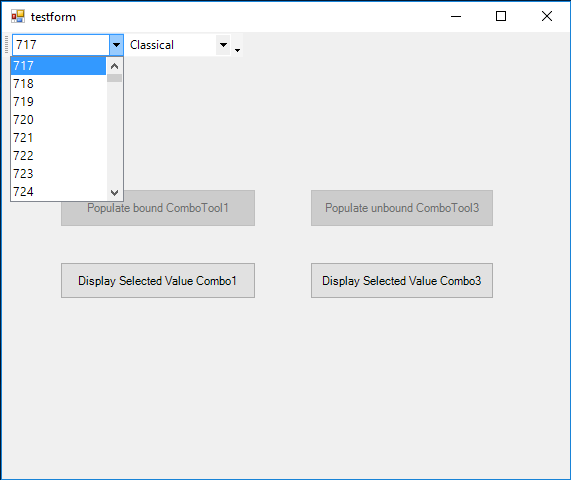Open the 717 combo box dropdown arrow
571x480 pixels.
click(117, 45)
